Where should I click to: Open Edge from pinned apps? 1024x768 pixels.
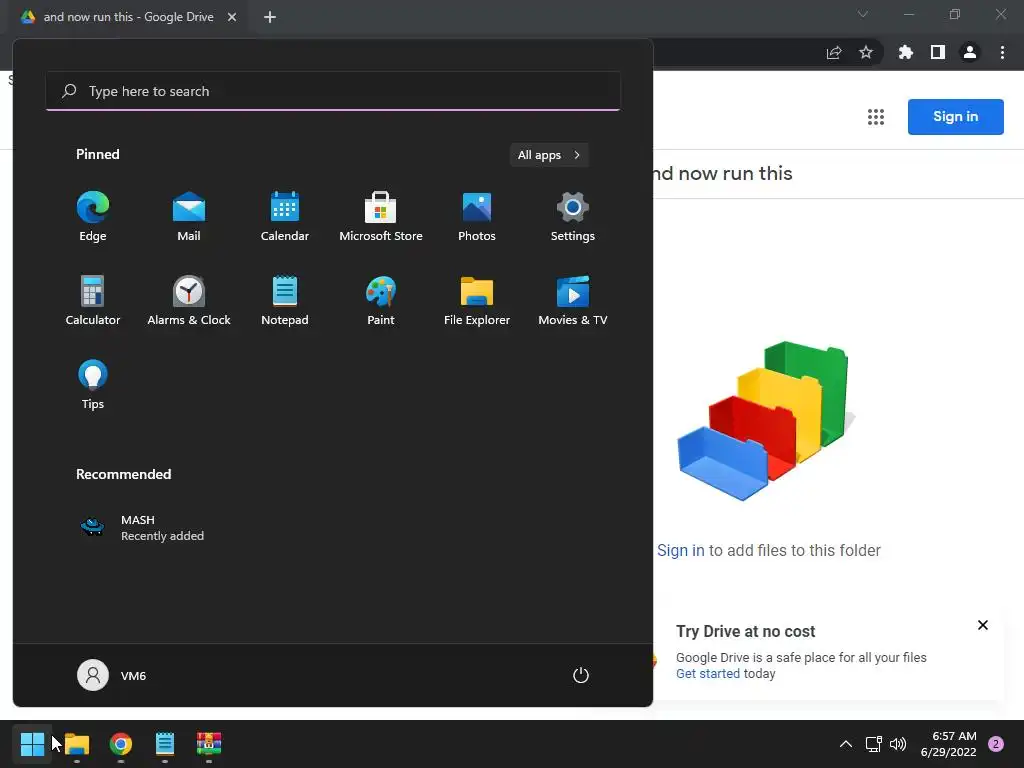pos(93,217)
